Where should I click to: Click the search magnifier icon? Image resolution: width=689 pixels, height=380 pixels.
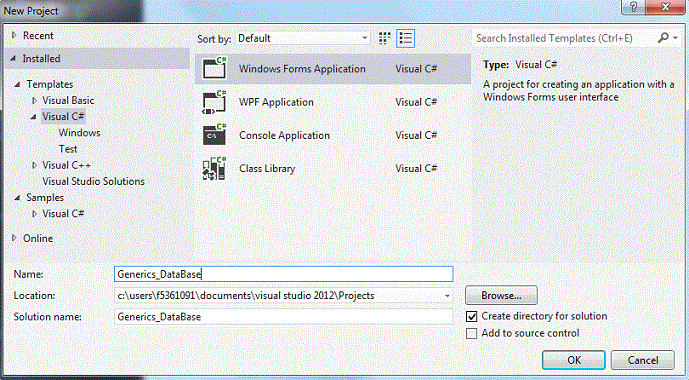tap(664, 38)
